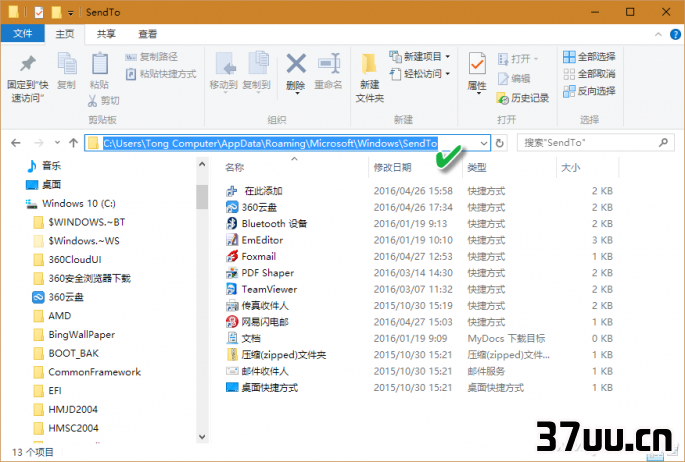Screen dimensions: 685x462
Task: Open the 360CloudUI folder in tree
Action: click(67, 259)
